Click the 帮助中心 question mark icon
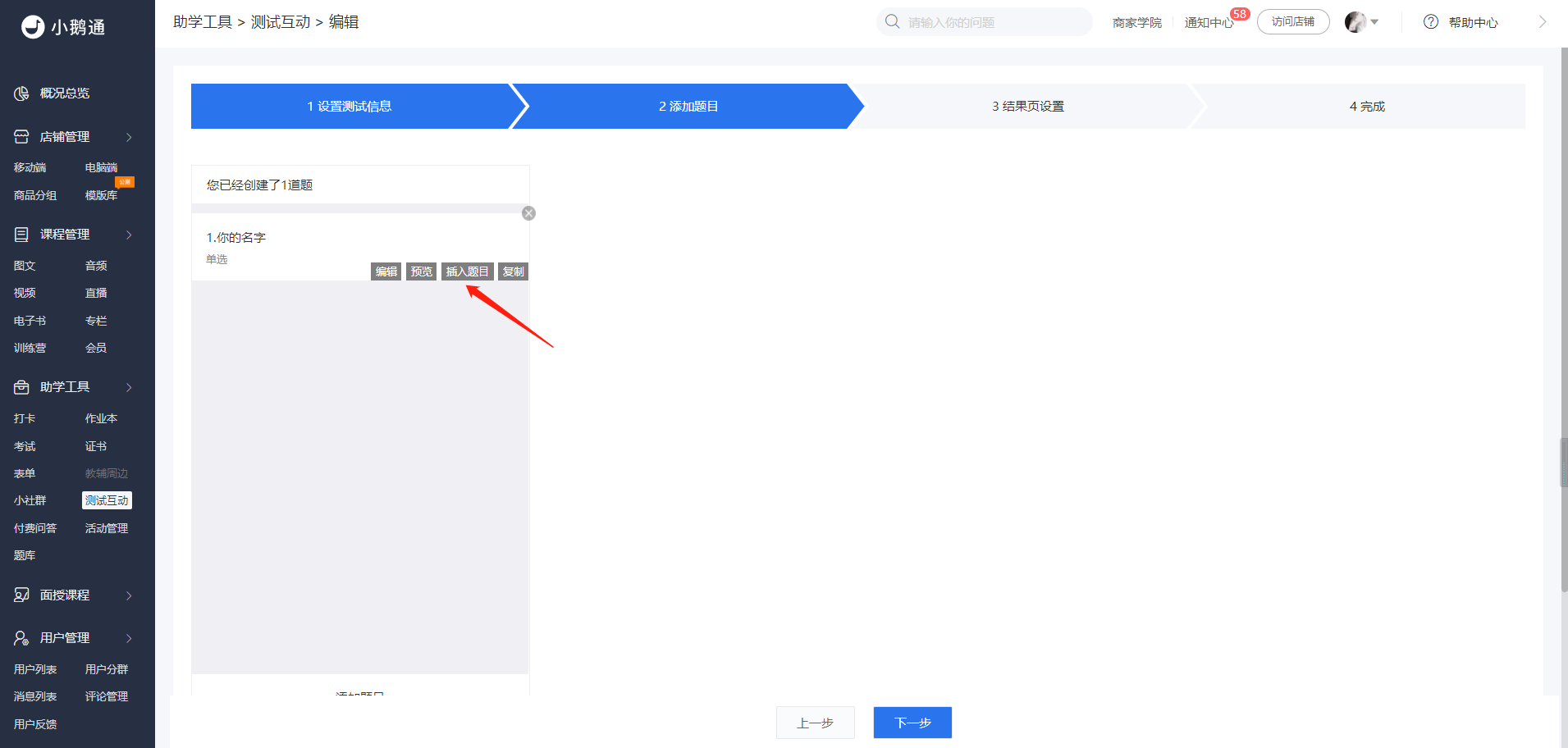The image size is (1568, 748). click(x=1431, y=22)
